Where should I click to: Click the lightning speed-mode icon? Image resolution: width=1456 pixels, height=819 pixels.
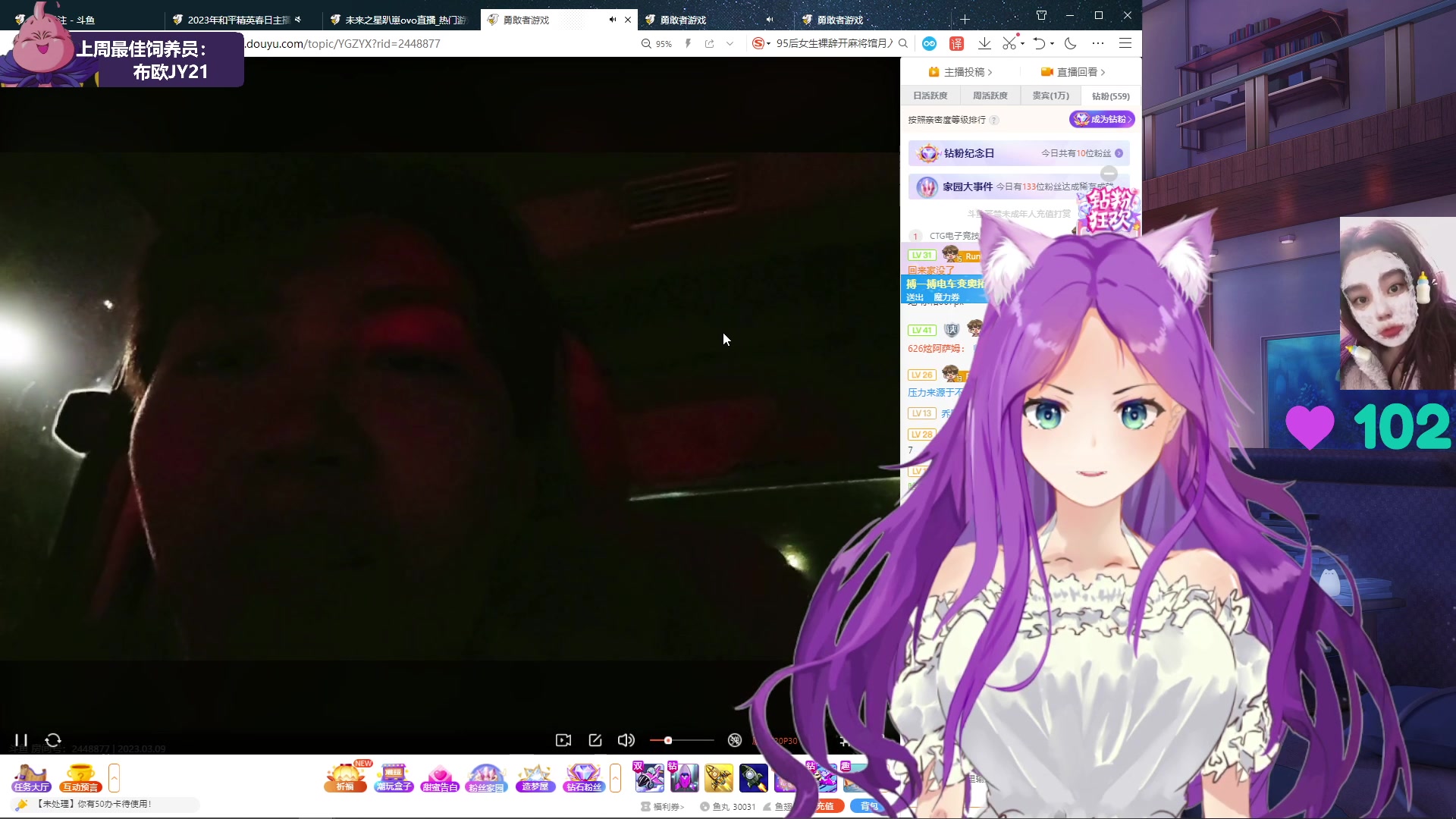pyautogui.click(x=688, y=44)
